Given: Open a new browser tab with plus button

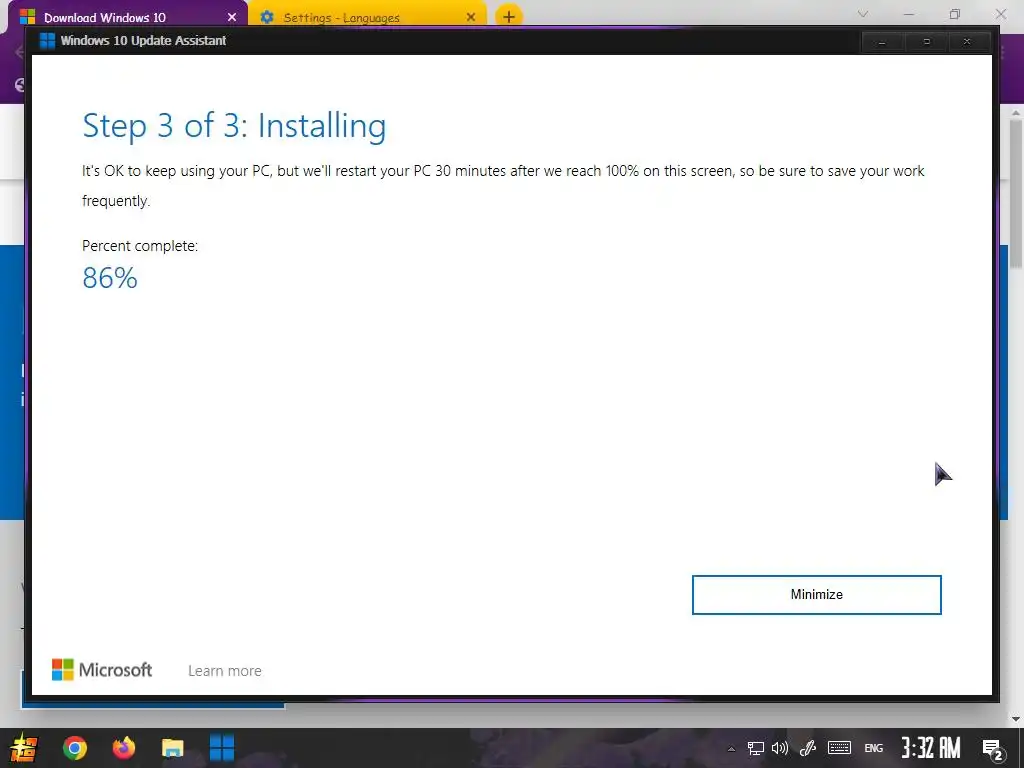Looking at the screenshot, I should pos(509,17).
